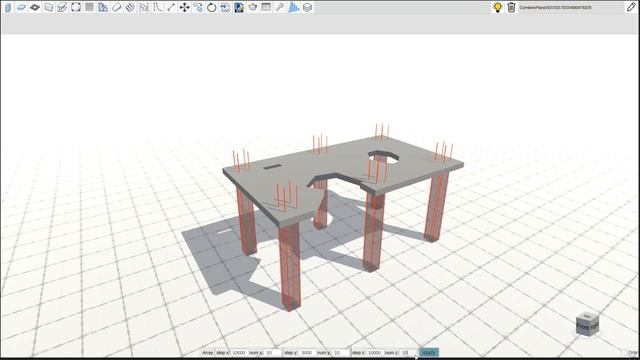This screenshot has height=360, width=640.
Task: Click the ContainerPlane object name field
Action: click(571, 7)
